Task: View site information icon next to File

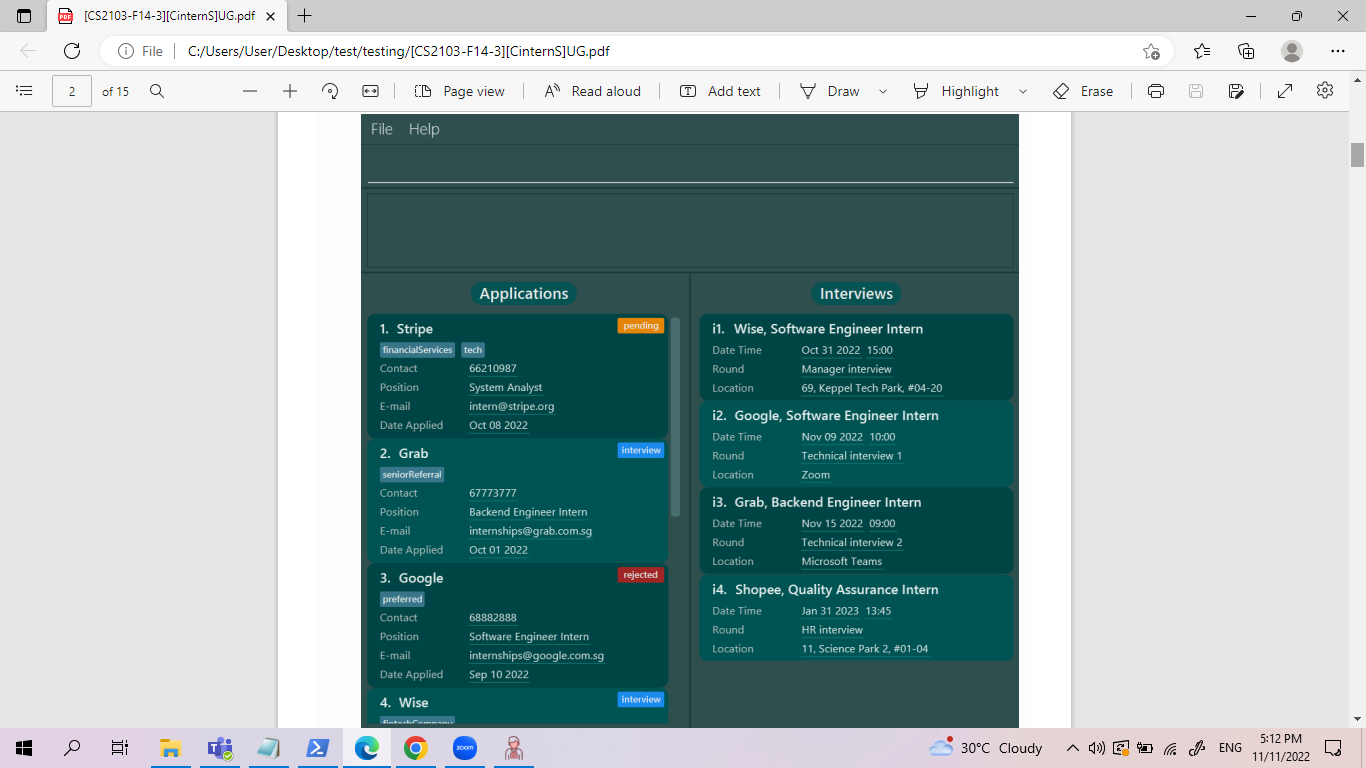Action: pyautogui.click(x=126, y=51)
